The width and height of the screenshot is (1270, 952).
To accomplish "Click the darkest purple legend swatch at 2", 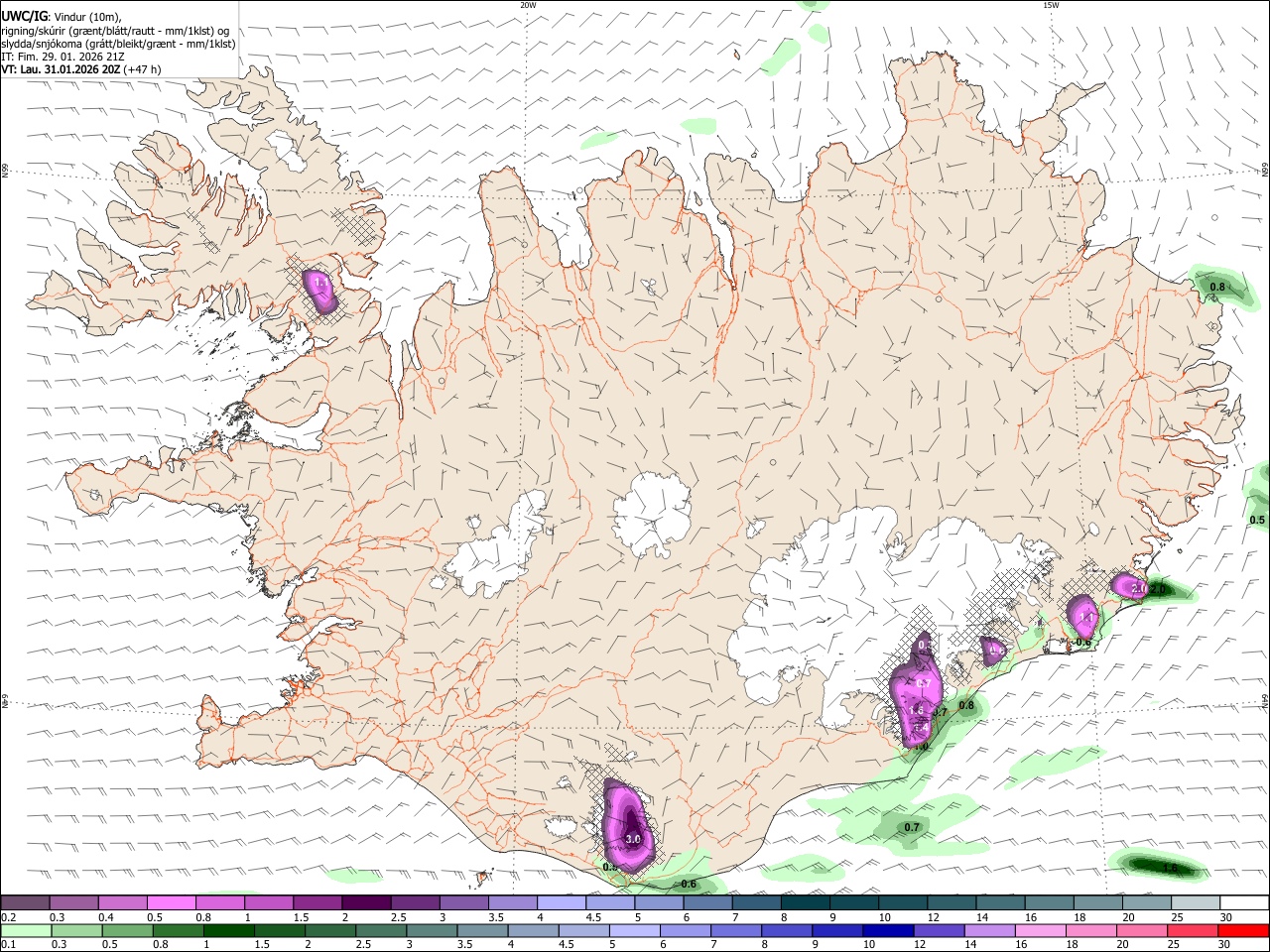I will 366,902.
